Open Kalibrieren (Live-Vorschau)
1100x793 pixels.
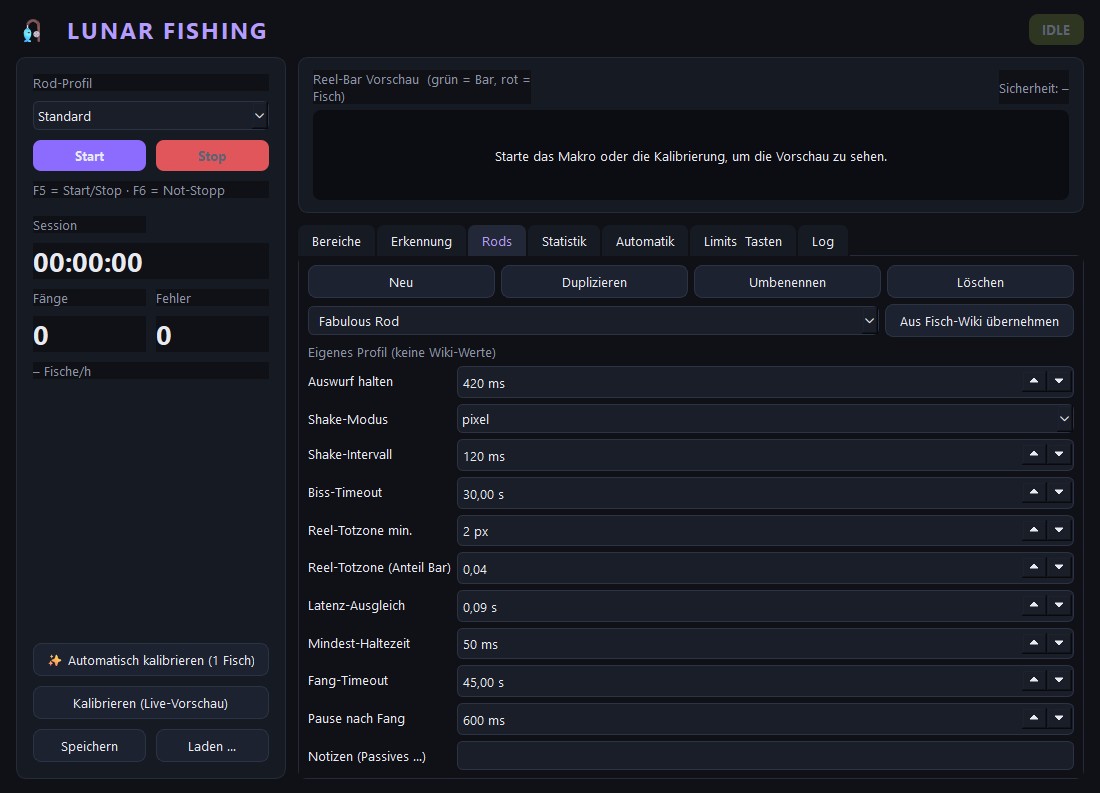point(151,702)
